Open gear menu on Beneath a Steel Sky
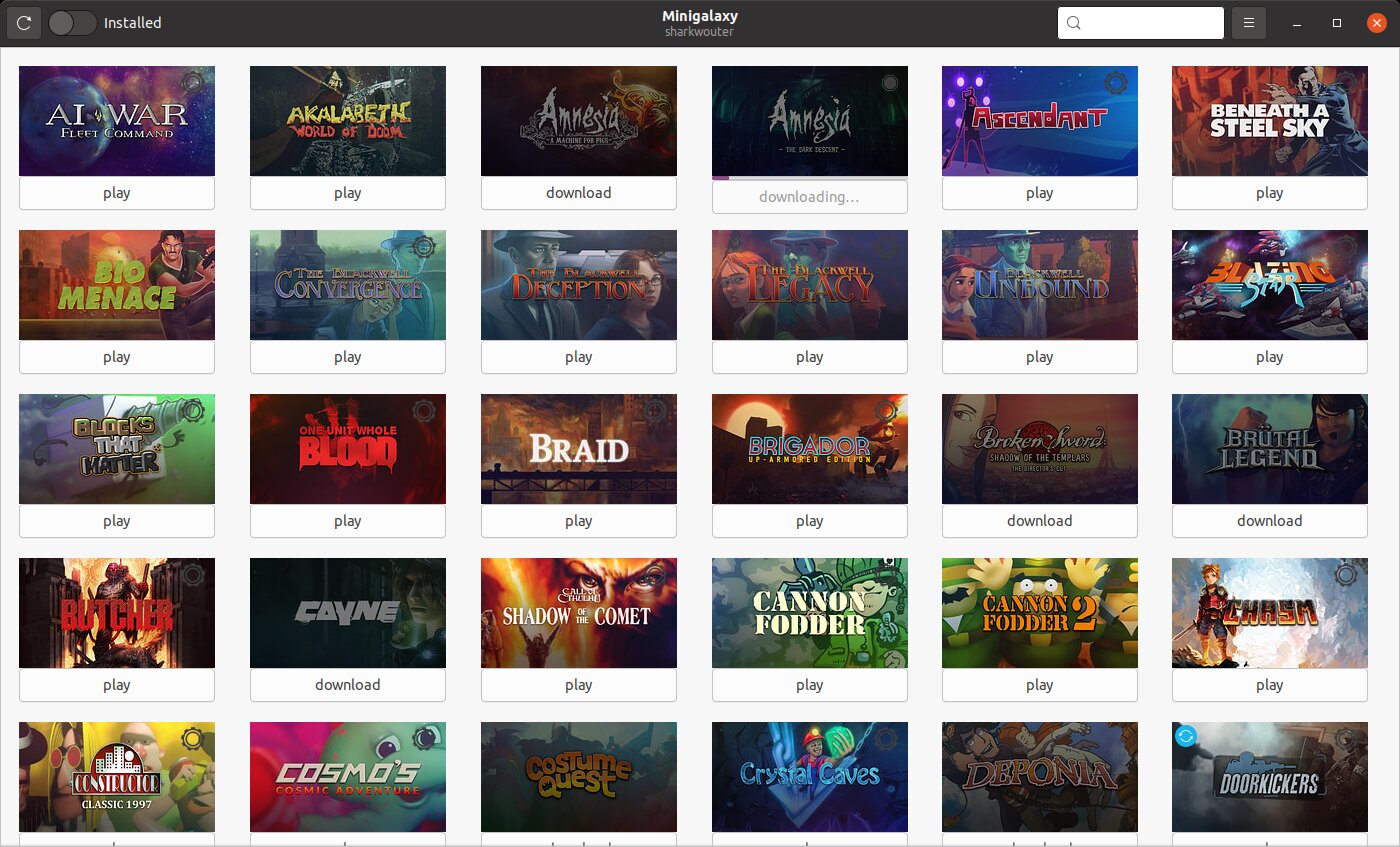Image resolution: width=1400 pixels, height=847 pixels. (x=1346, y=83)
